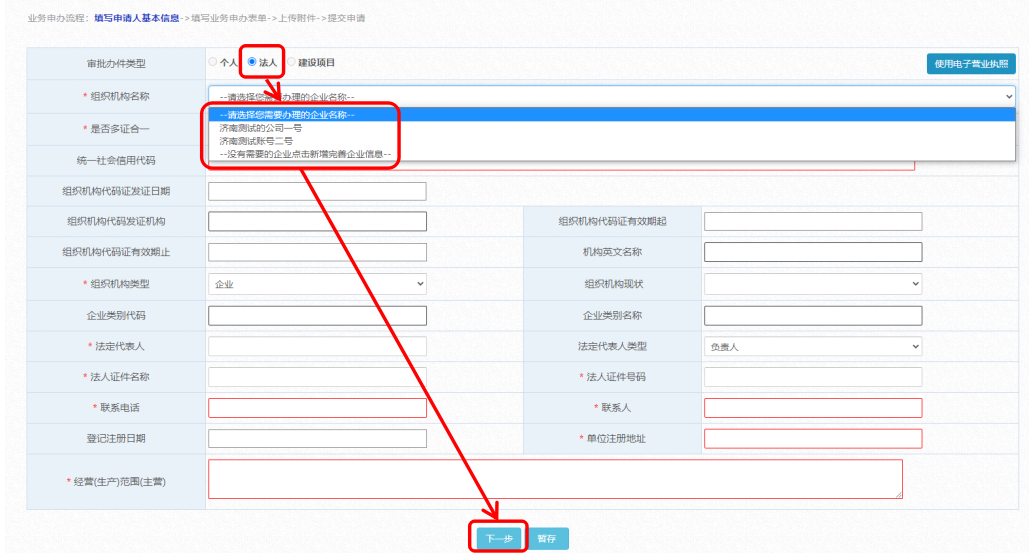Image resolution: width=1029 pixels, height=553 pixels.
Task: Click the 机构英文名称 input field
Action: [813, 252]
